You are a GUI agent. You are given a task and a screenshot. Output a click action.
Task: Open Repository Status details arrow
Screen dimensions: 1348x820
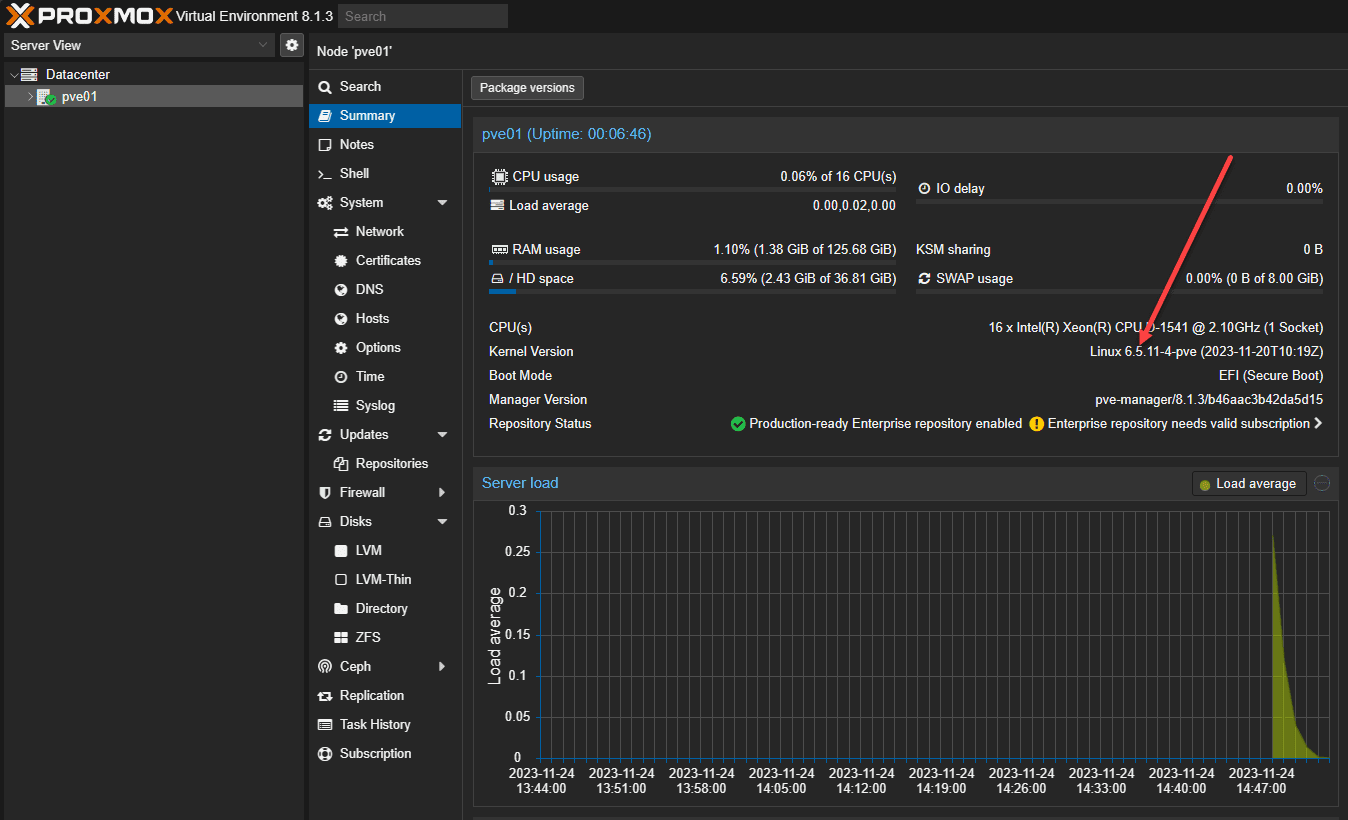1318,424
